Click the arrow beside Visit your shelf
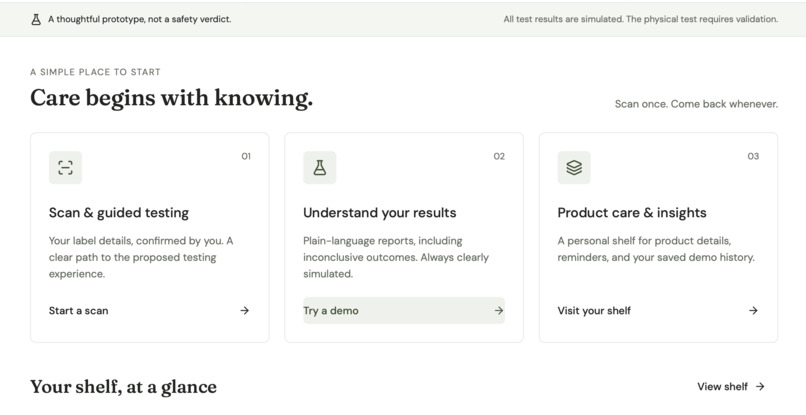 (753, 311)
